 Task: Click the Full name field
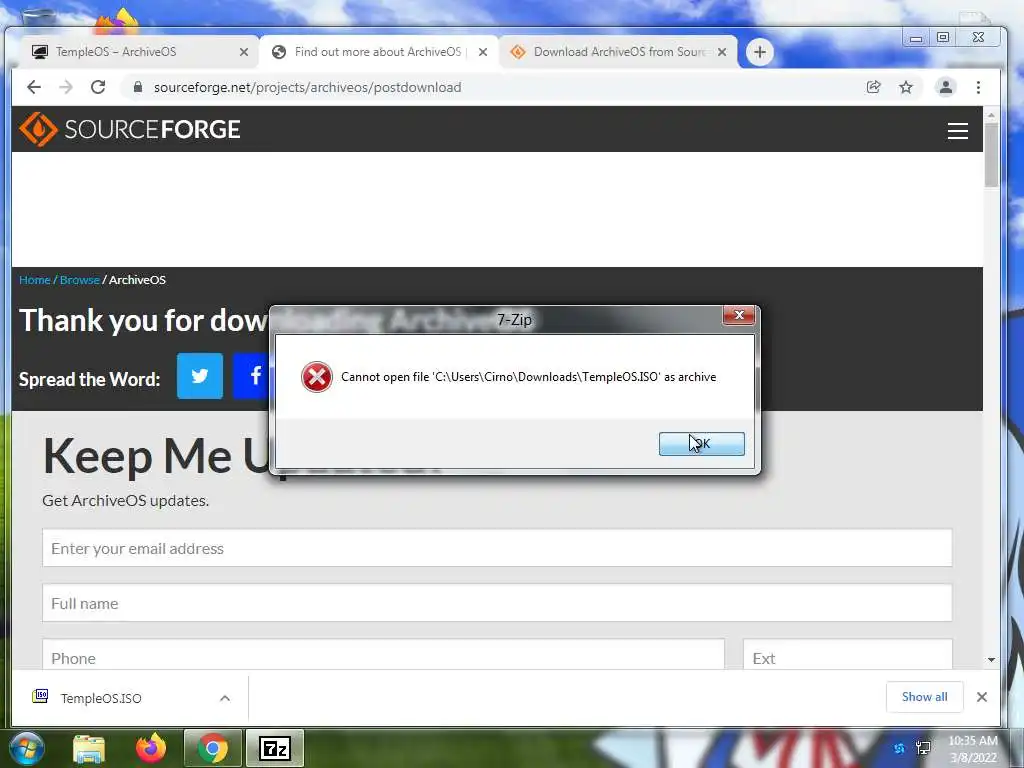pos(497,603)
